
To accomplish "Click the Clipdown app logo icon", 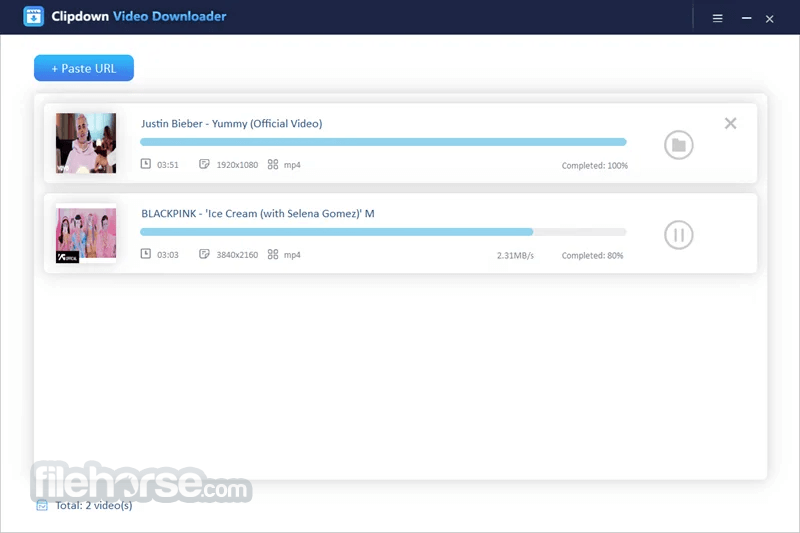I will 34,16.
